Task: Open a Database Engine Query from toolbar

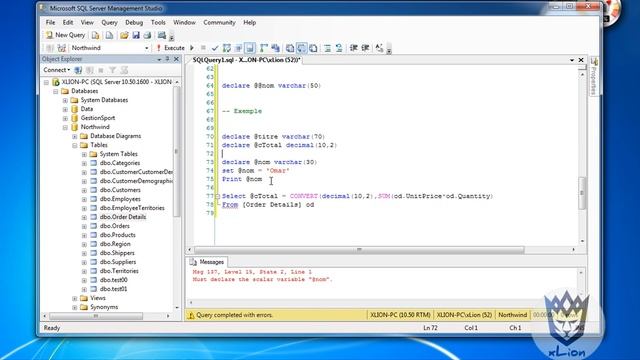Action: point(95,36)
